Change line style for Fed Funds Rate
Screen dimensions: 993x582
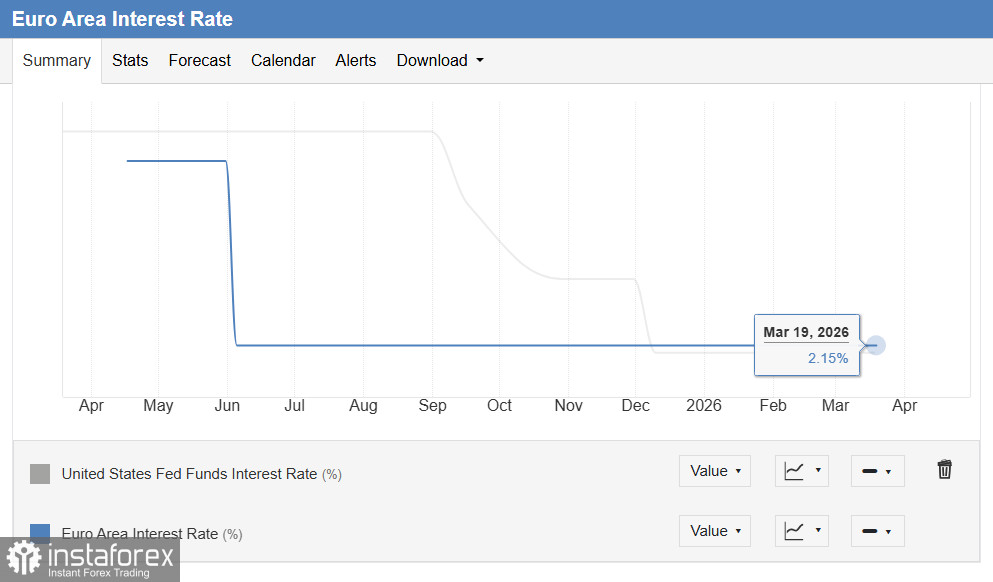tap(877, 471)
